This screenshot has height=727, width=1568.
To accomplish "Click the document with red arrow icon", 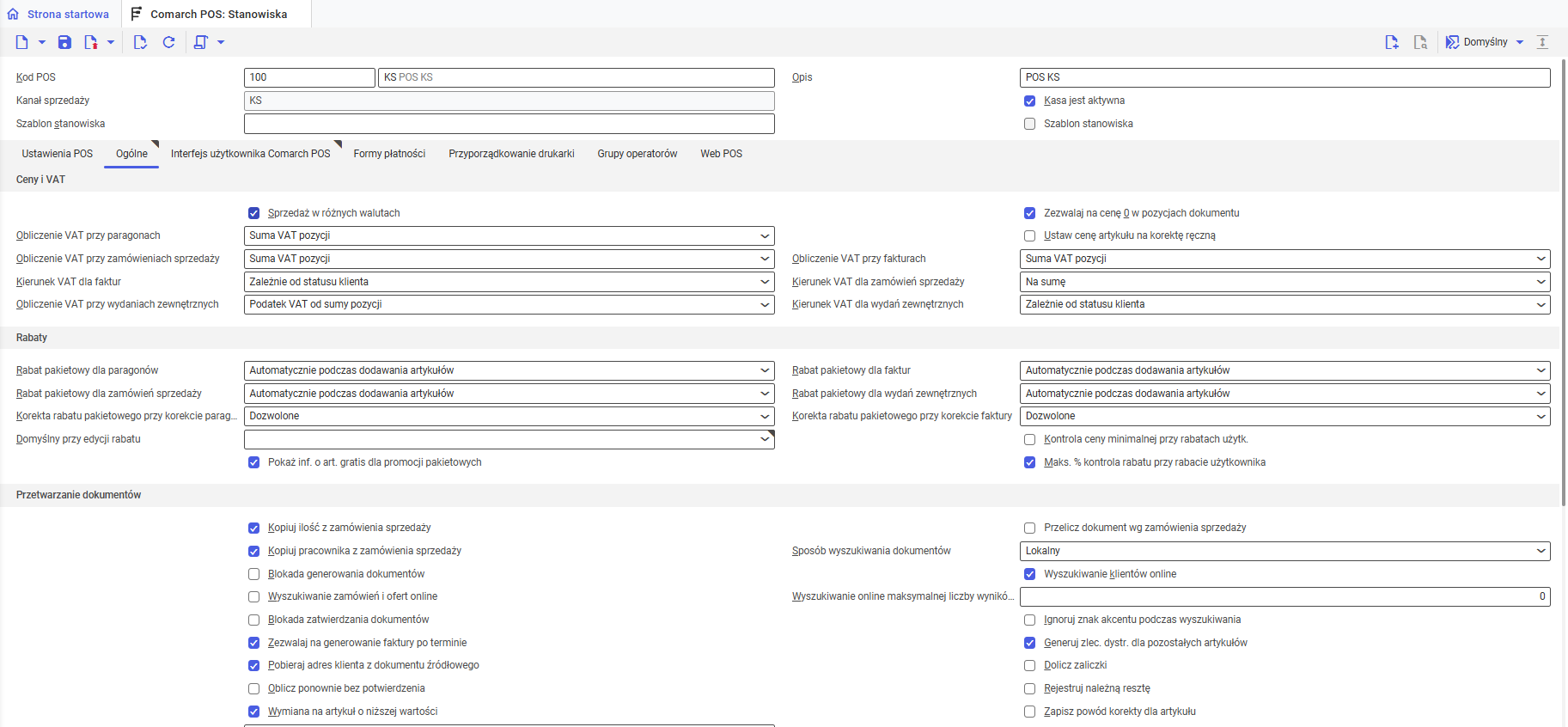I will 90,42.
